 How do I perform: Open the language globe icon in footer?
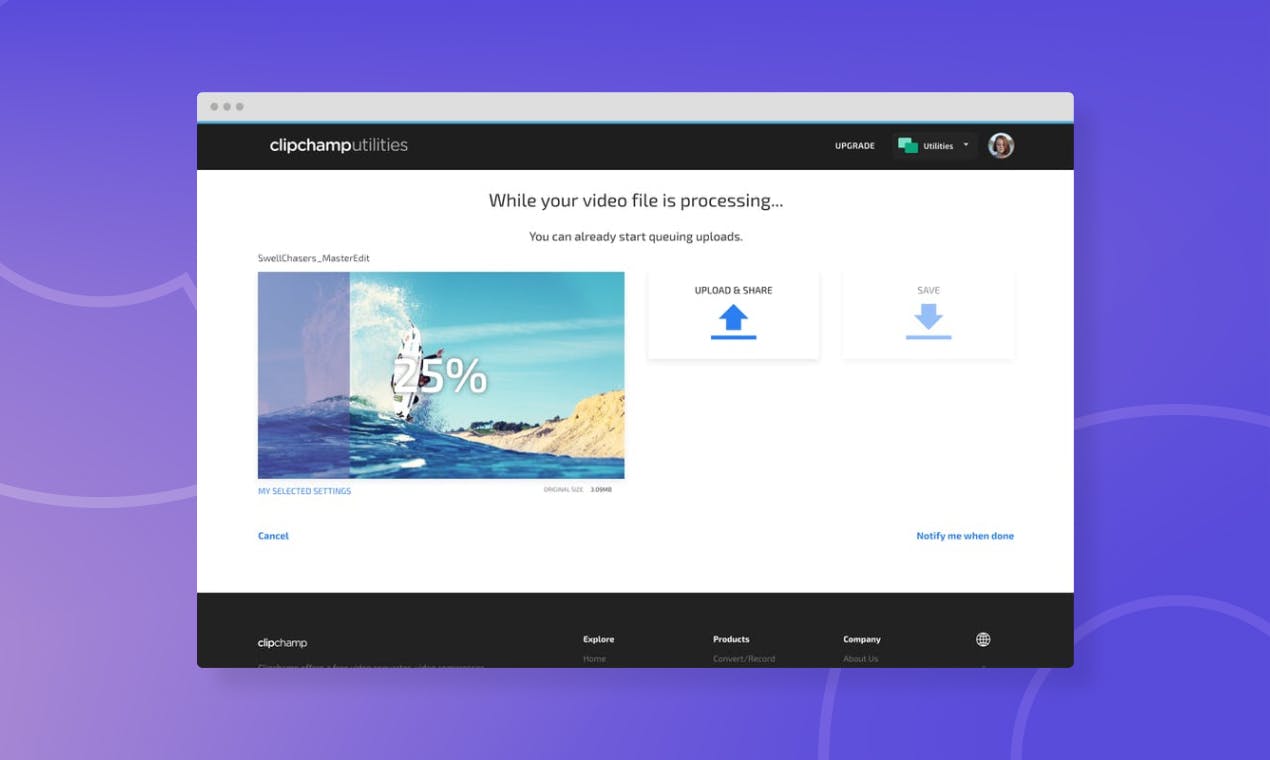coord(983,639)
